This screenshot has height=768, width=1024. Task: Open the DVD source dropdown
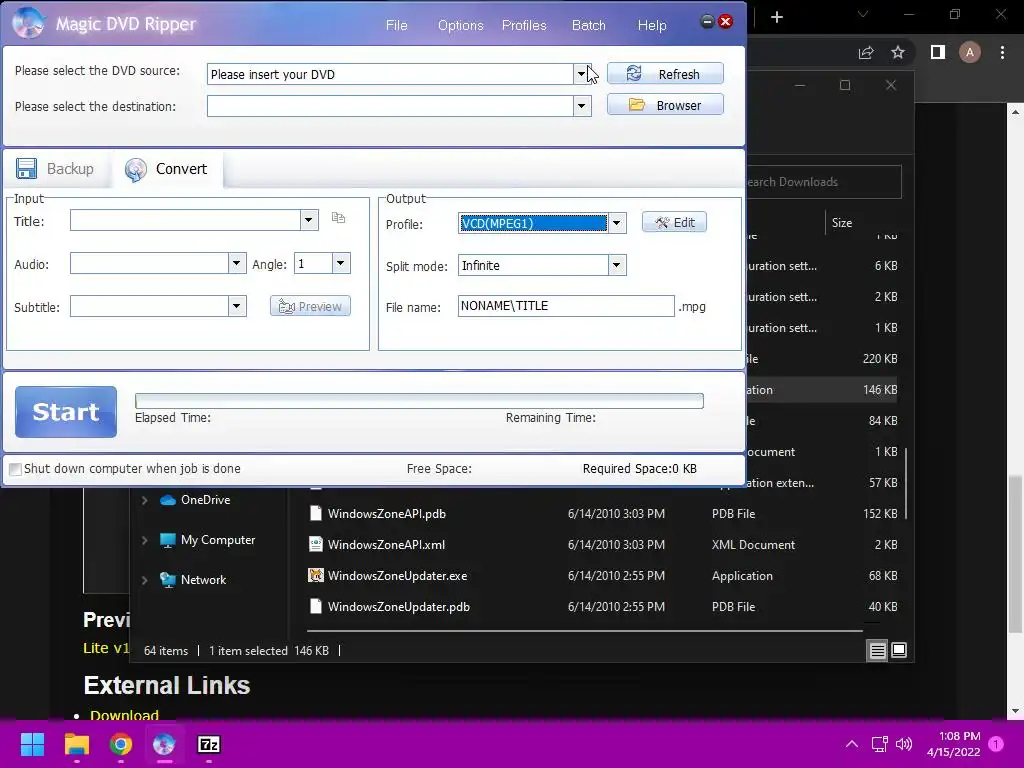point(581,74)
